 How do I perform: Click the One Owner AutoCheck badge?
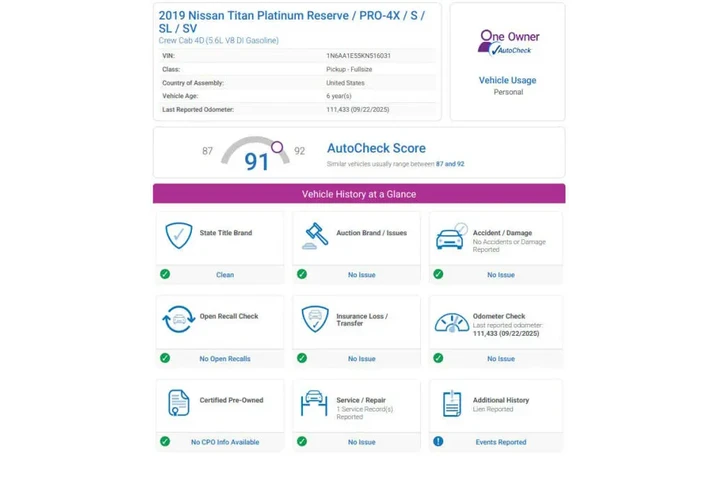point(508,42)
